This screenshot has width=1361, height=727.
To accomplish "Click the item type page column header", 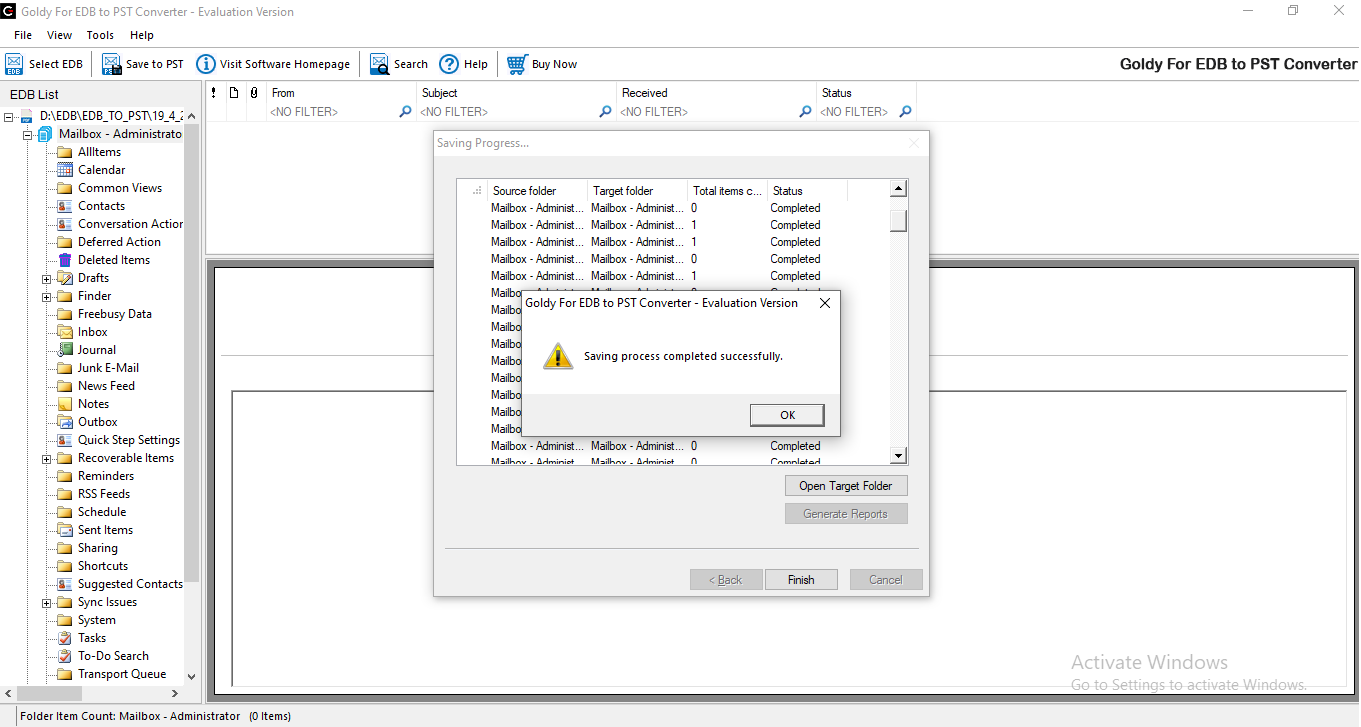I will (234, 93).
